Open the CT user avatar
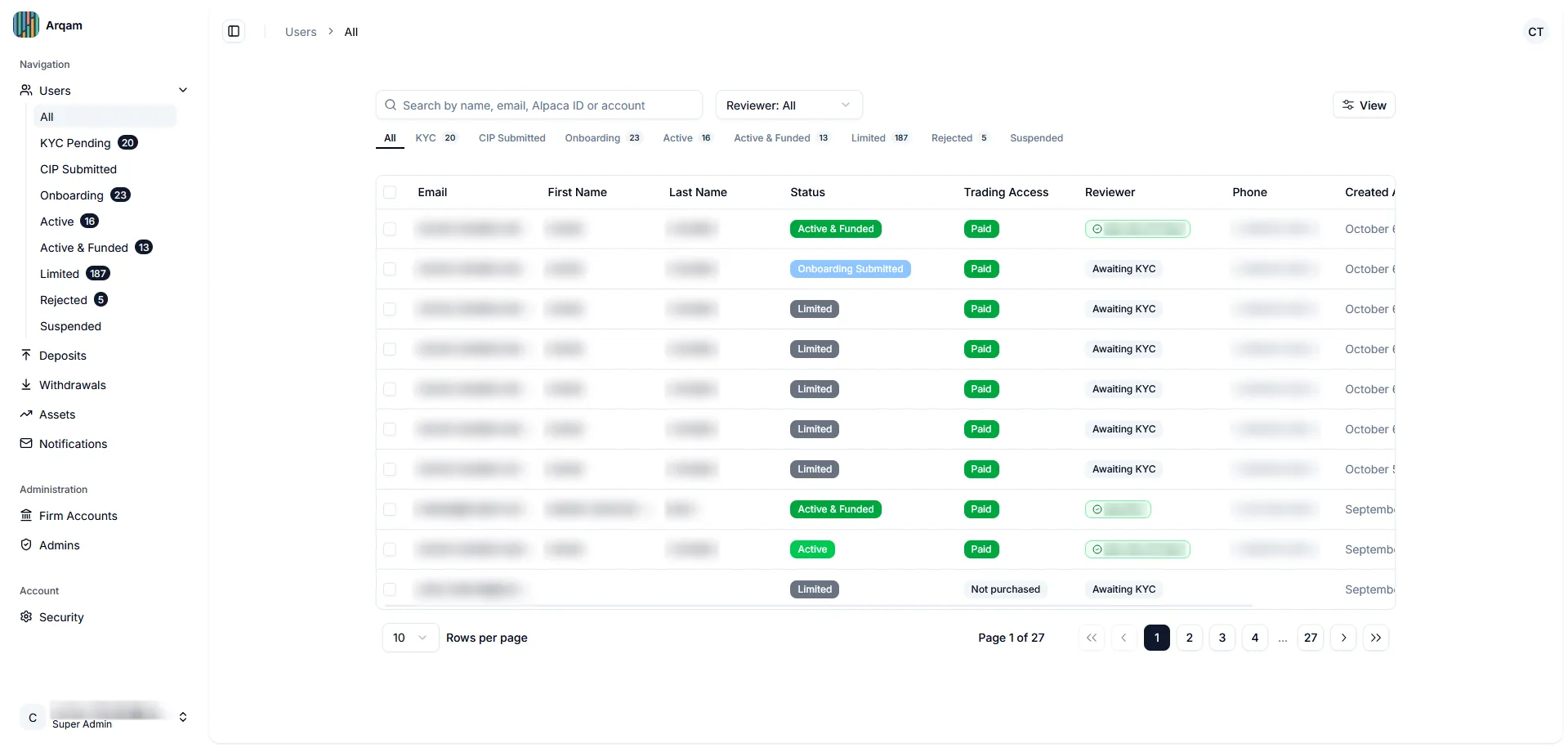Viewport: 1568px width, 748px height. click(x=1535, y=31)
